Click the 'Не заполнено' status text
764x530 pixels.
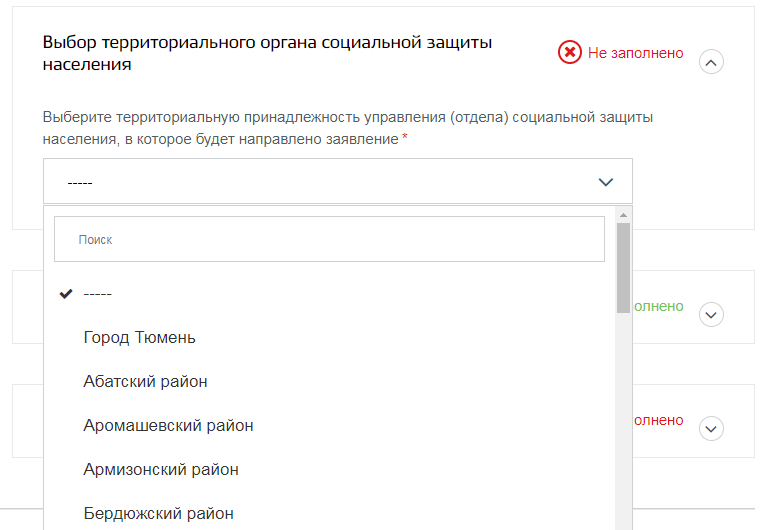coord(635,53)
